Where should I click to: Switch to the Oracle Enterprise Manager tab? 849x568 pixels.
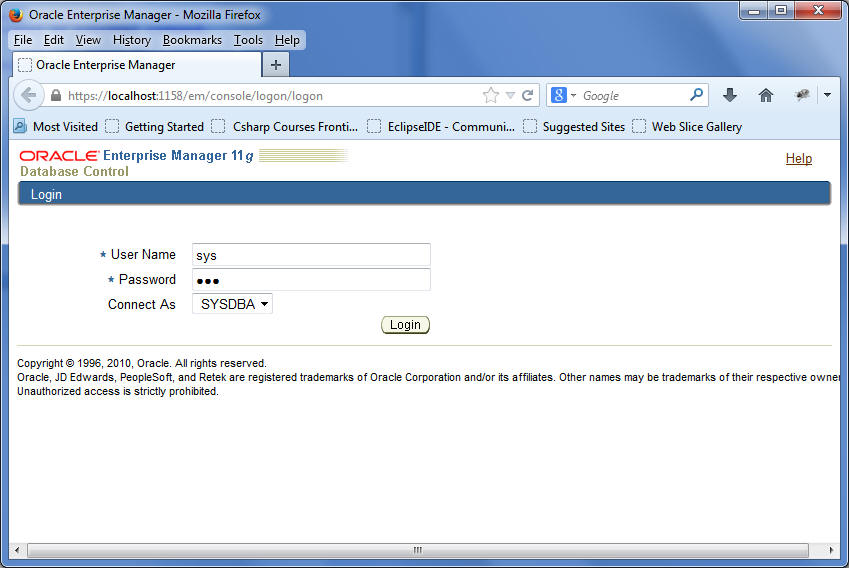tap(136, 65)
